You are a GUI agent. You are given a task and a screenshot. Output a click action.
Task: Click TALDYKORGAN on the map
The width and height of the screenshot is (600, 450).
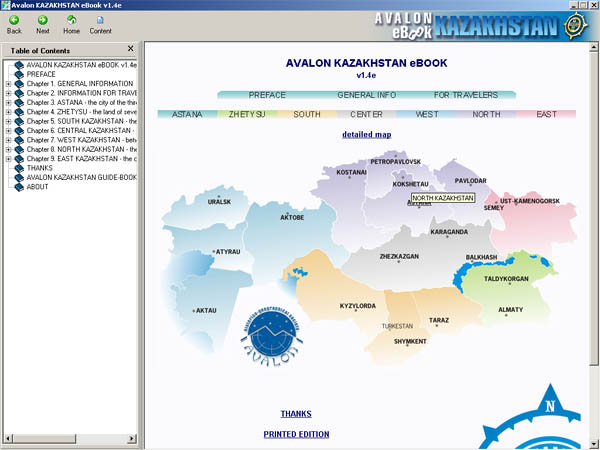(506, 279)
